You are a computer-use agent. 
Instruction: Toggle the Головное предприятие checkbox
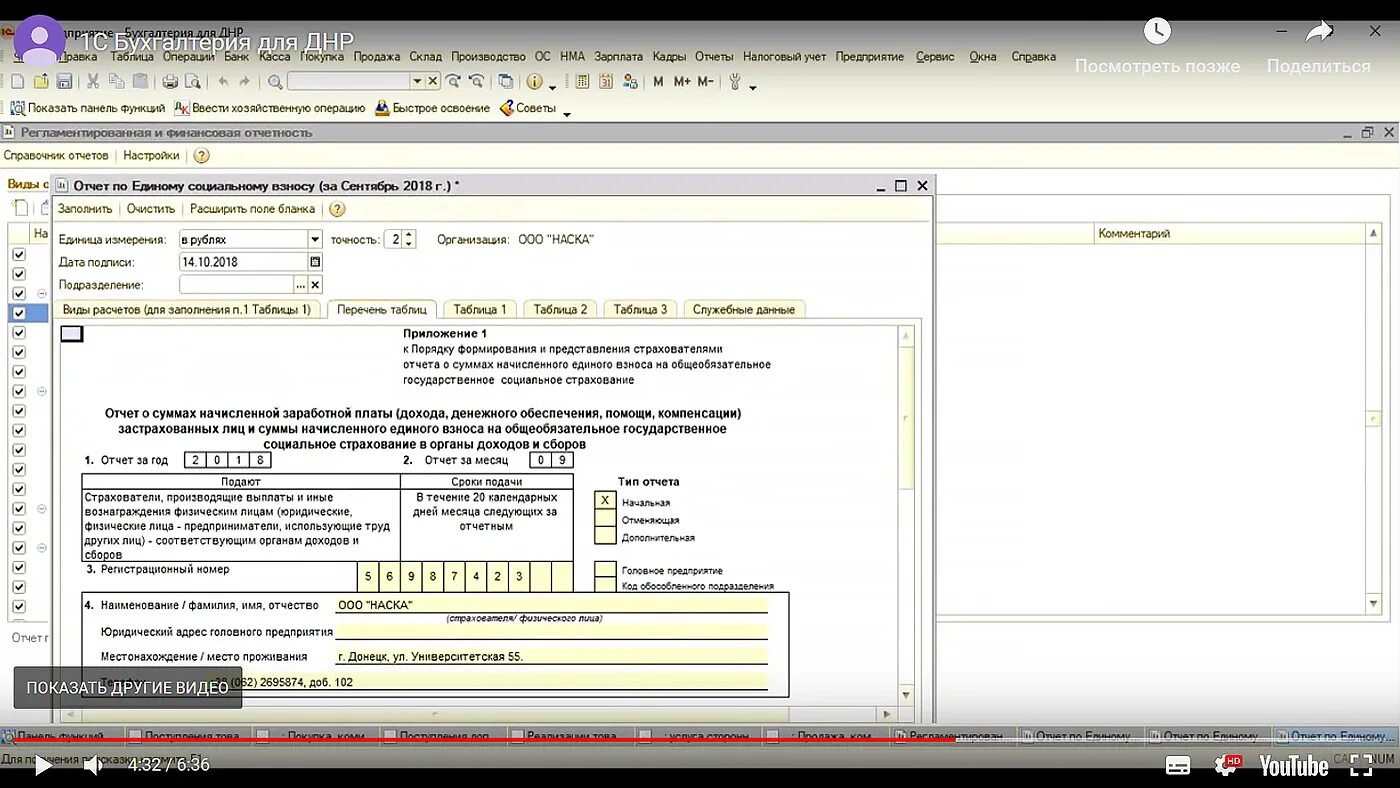point(604,569)
